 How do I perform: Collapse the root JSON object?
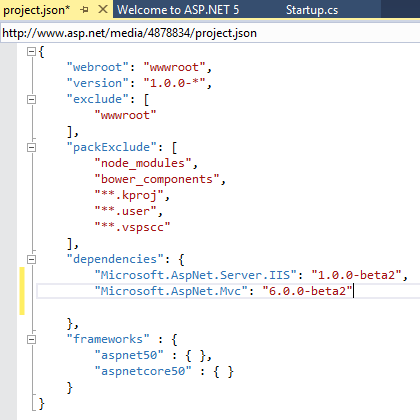(31, 51)
